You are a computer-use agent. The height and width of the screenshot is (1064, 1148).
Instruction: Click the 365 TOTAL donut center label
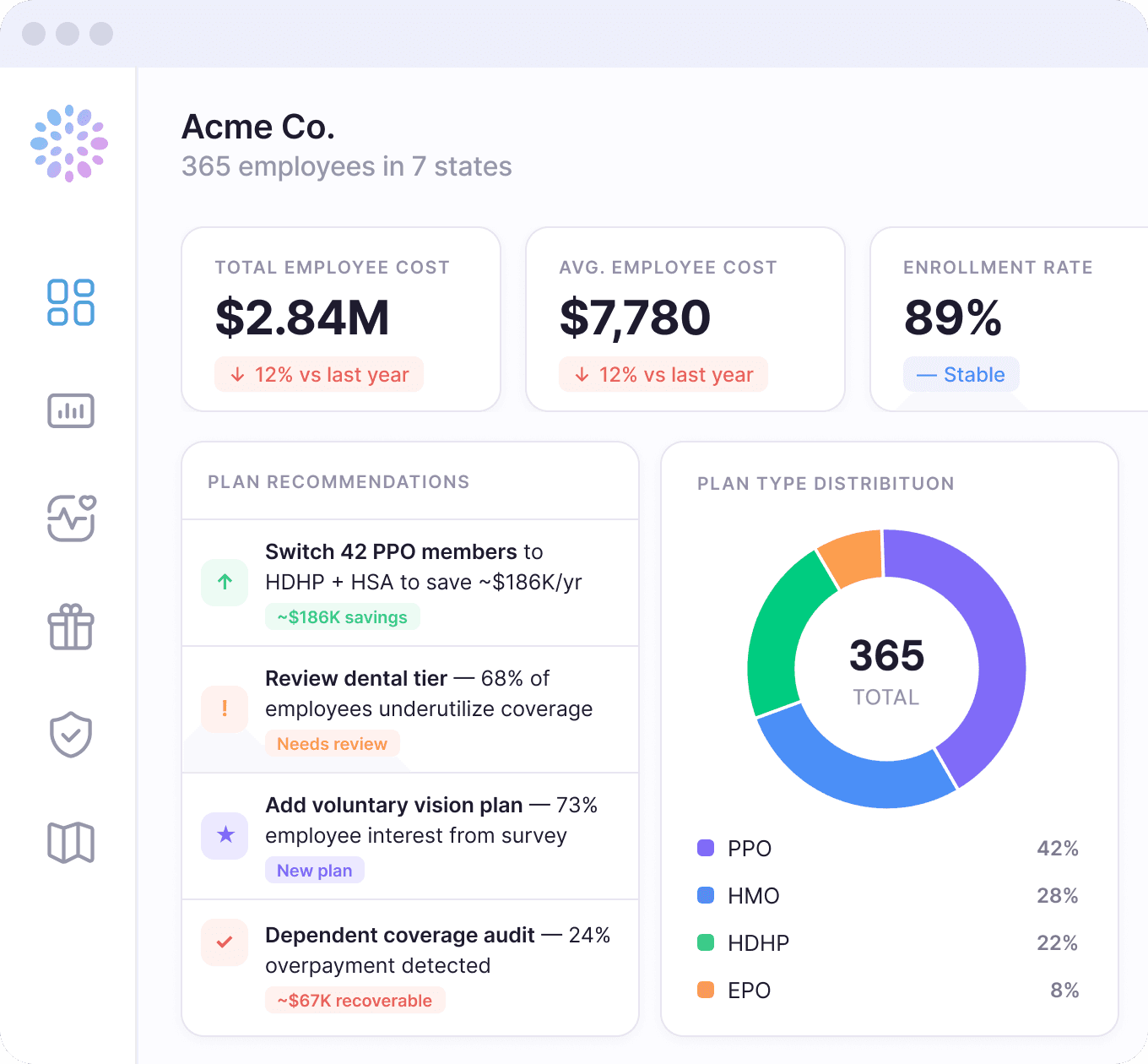tap(886, 671)
